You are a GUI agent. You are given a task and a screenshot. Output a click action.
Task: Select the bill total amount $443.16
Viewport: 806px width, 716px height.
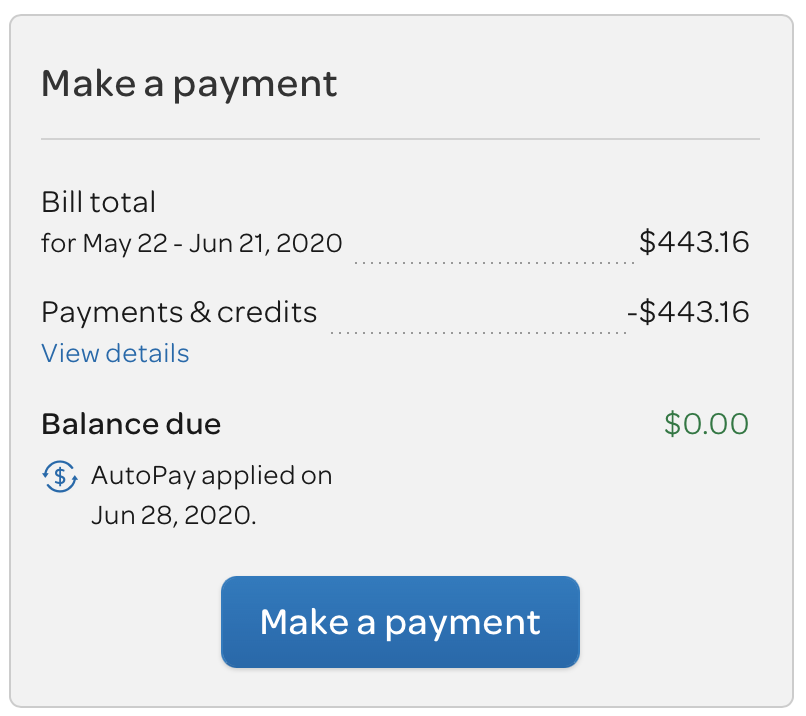(694, 242)
